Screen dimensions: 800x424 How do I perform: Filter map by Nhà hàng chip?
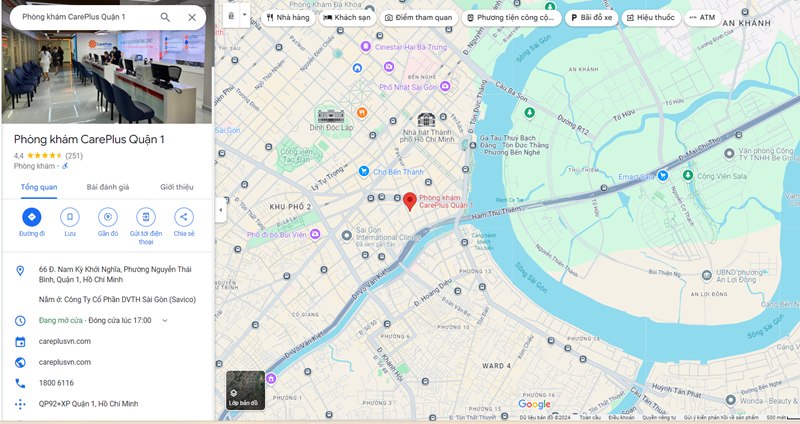[x=287, y=18]
